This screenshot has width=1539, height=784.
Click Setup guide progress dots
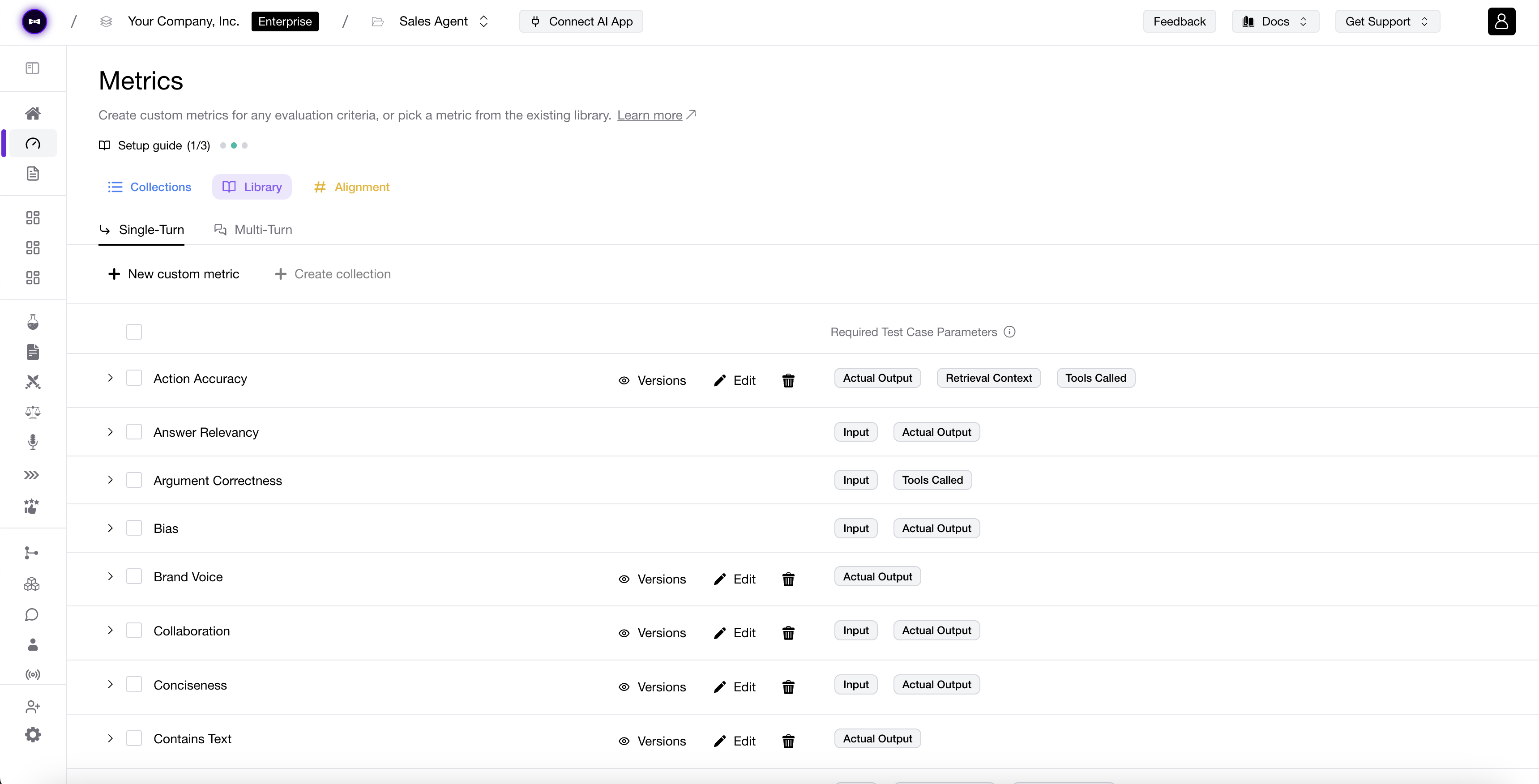click(234, 146)
